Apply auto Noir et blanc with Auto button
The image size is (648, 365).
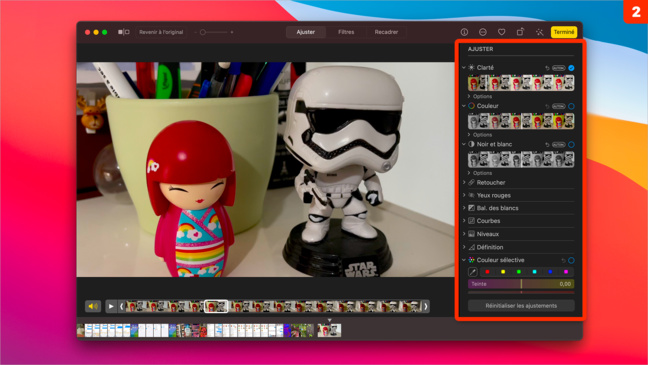558,145
